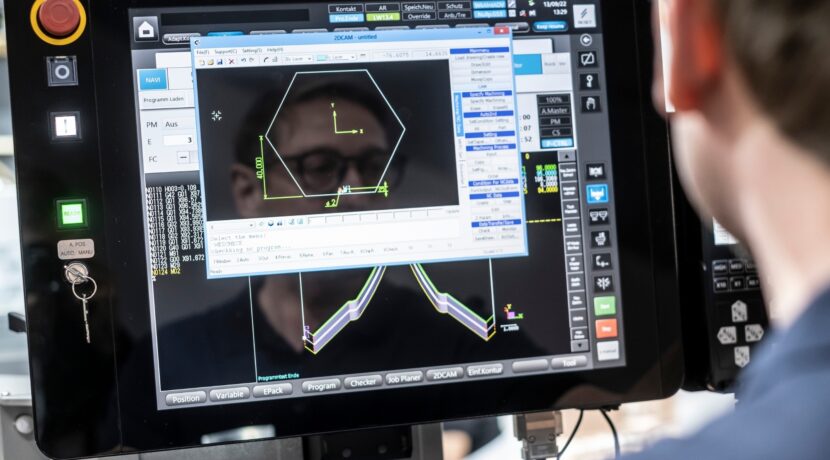This screenshot has width=830, height=460.
Task: Click the new file icon in 2DCAM
Action: tap(202, 62)
